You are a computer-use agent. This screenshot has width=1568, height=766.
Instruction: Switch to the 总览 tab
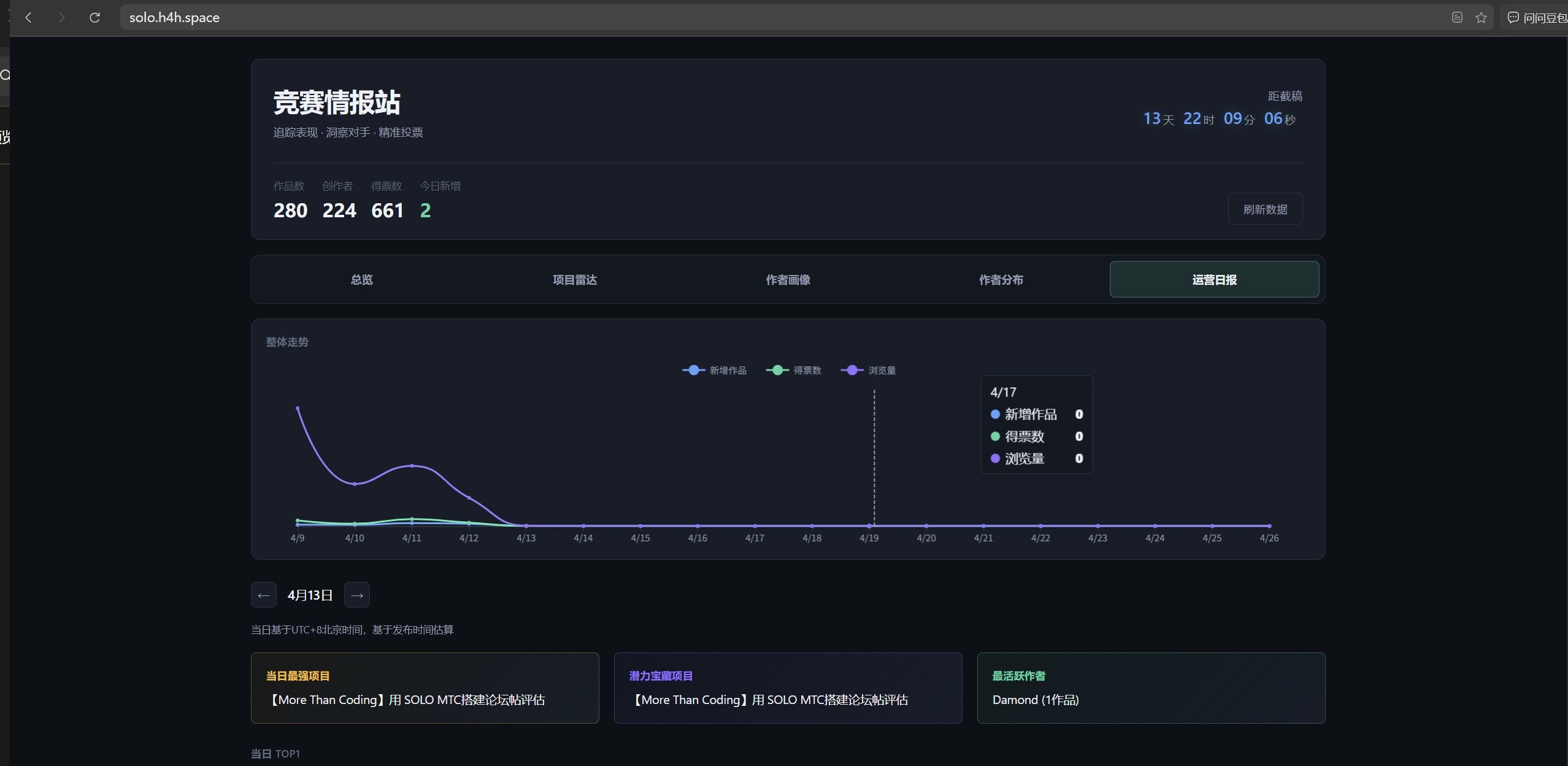pos(361,280)
